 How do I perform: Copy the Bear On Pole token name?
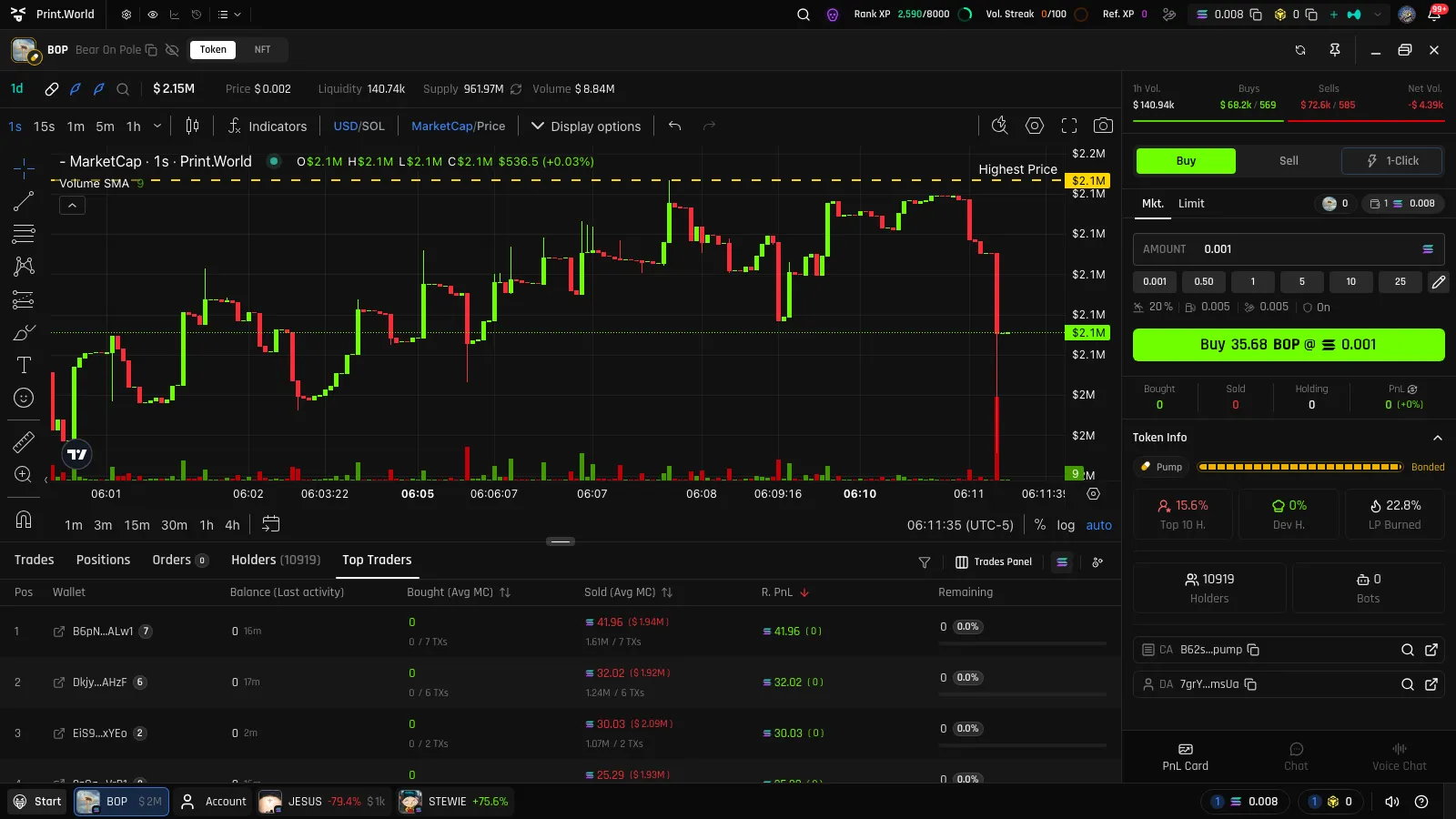coord(151,50)
